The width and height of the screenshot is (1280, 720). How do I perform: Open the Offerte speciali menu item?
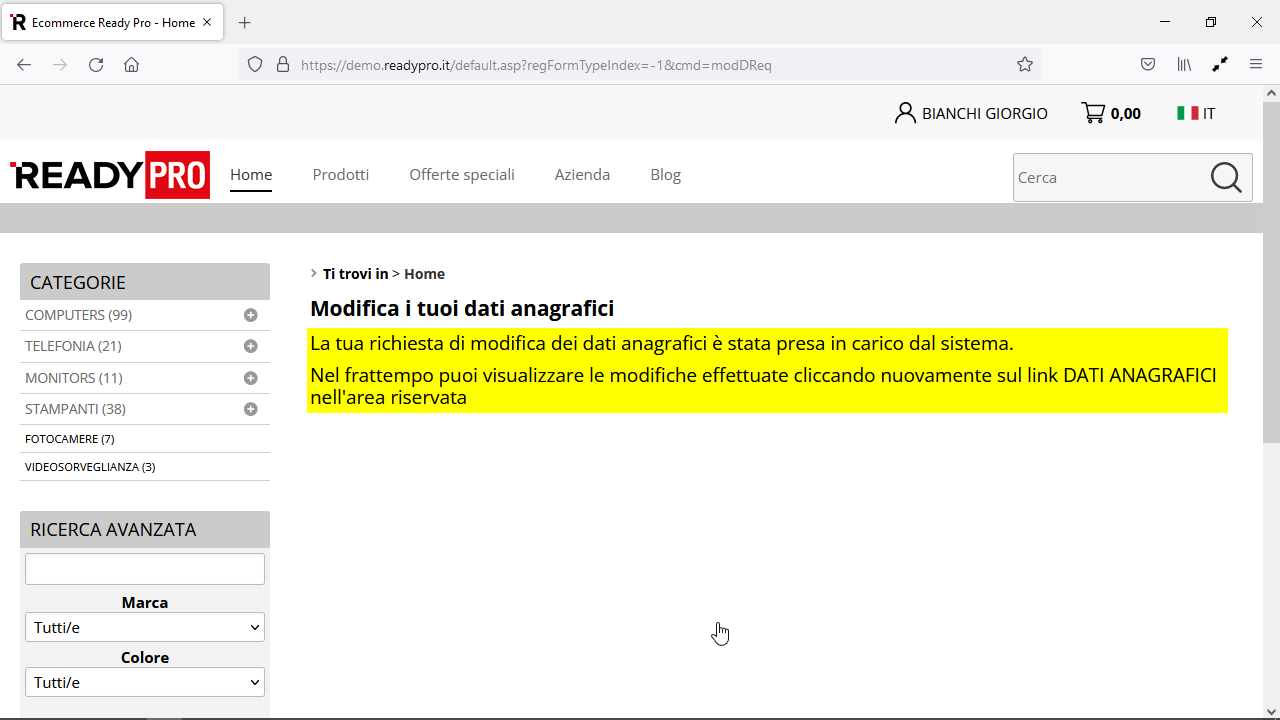(461, 174)
